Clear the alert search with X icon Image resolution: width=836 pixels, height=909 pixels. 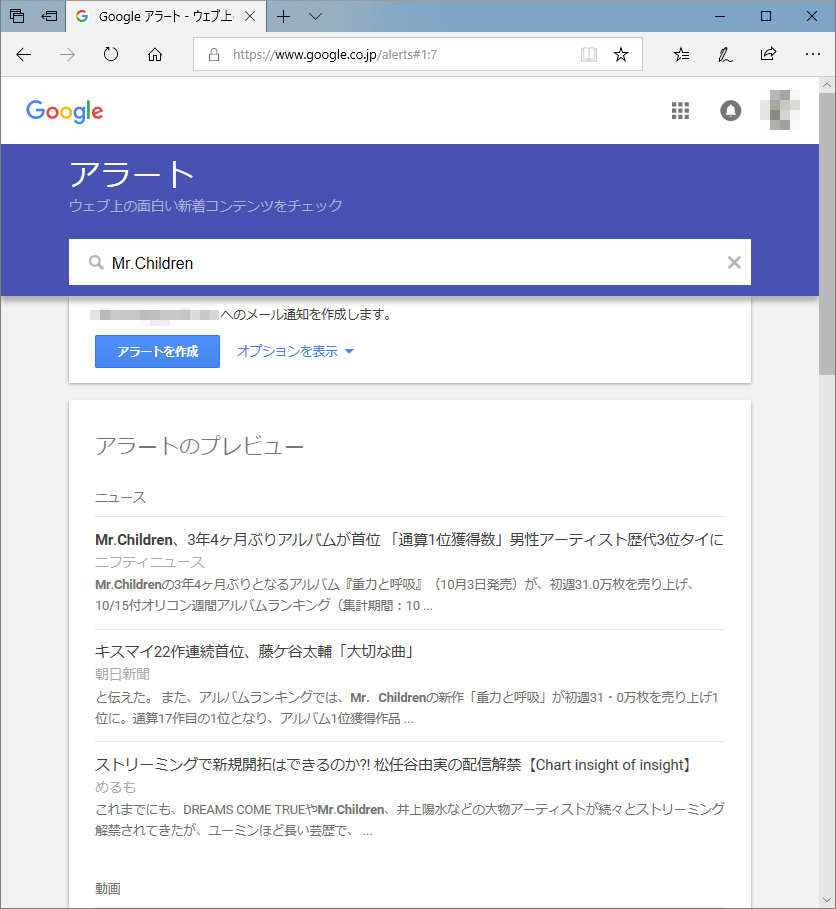pyautogui.click(x=734, y=263)
